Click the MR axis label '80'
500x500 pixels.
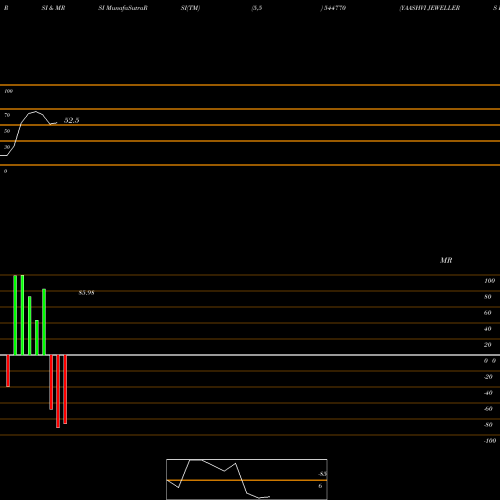[x=488, y=297]
